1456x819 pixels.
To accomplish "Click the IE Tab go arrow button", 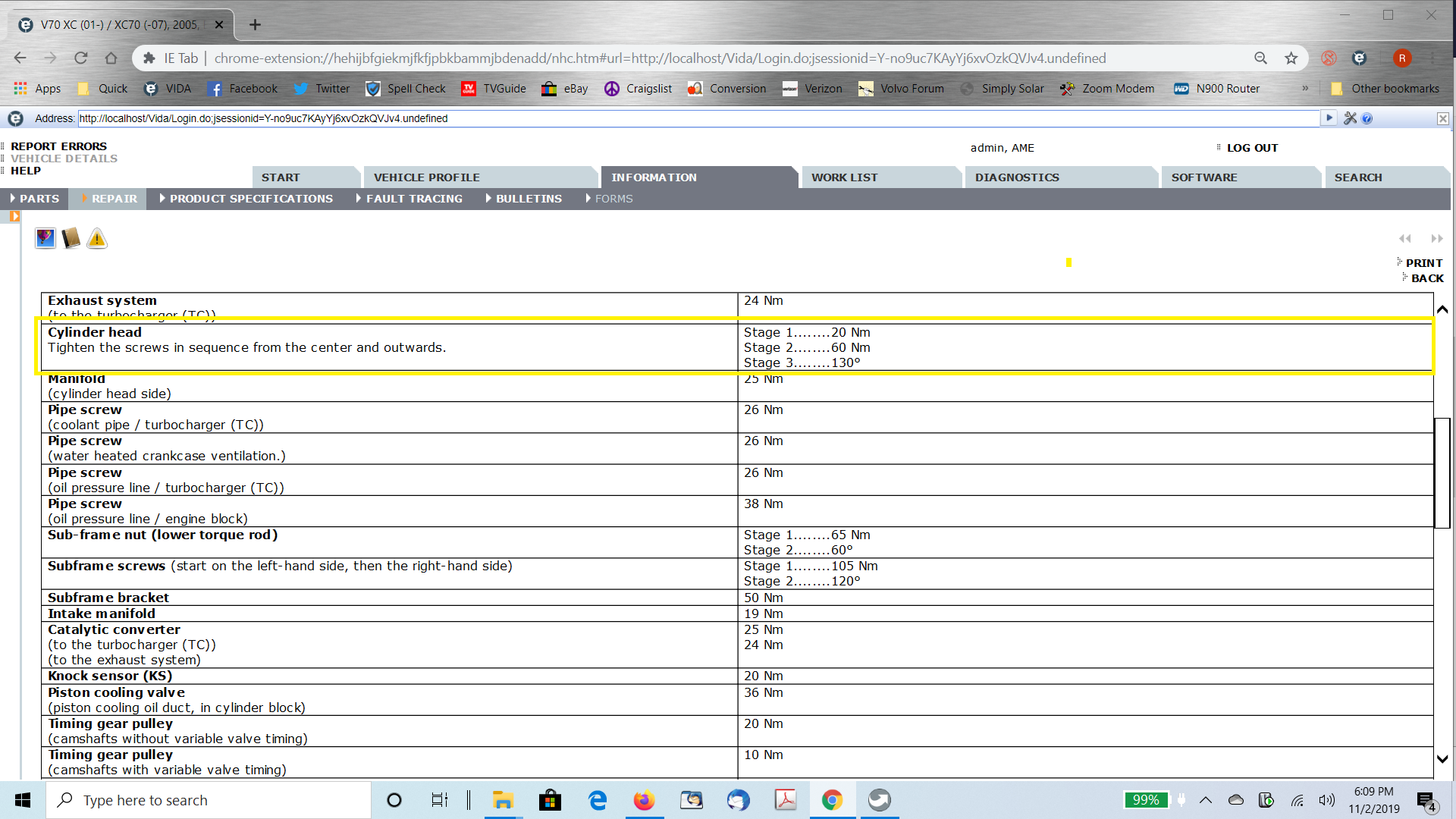I will click(1329, 118).
